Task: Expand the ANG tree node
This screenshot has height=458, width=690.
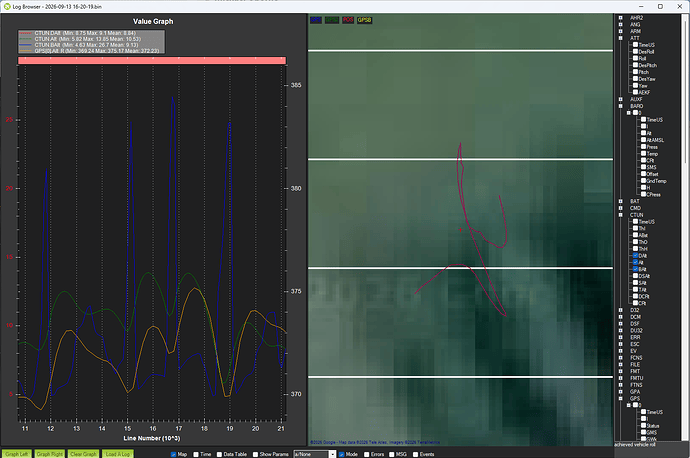Action: 620,25
